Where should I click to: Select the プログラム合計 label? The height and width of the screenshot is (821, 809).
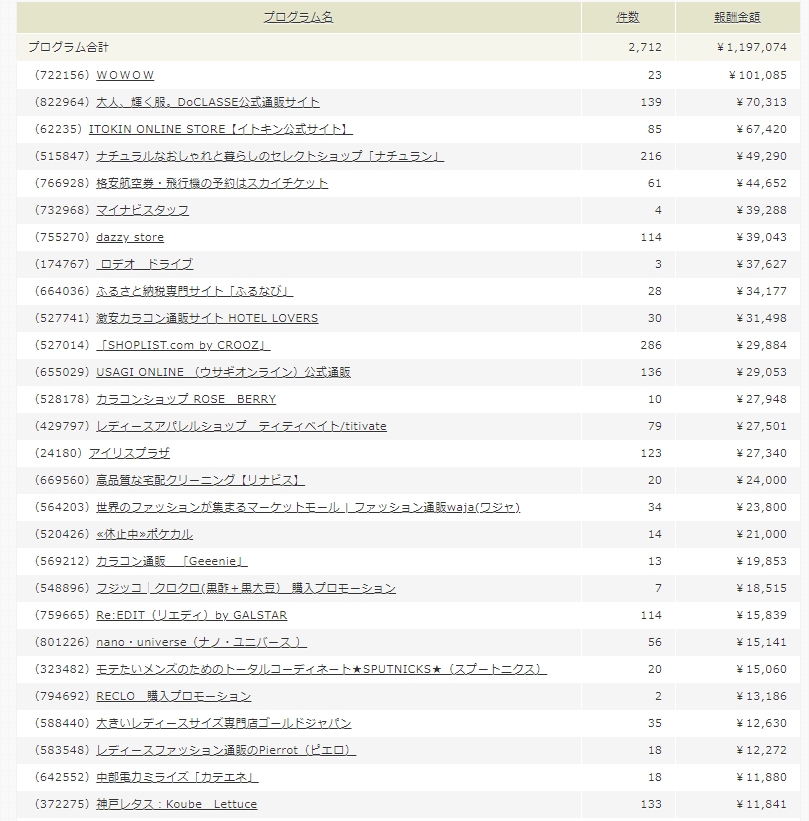[x=68, y=47]
